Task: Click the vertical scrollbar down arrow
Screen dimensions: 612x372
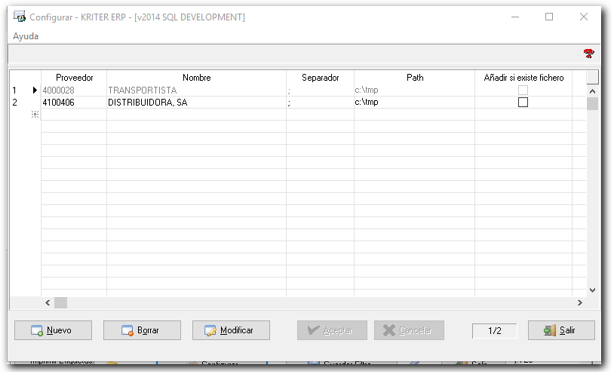Action: point(592,290)
